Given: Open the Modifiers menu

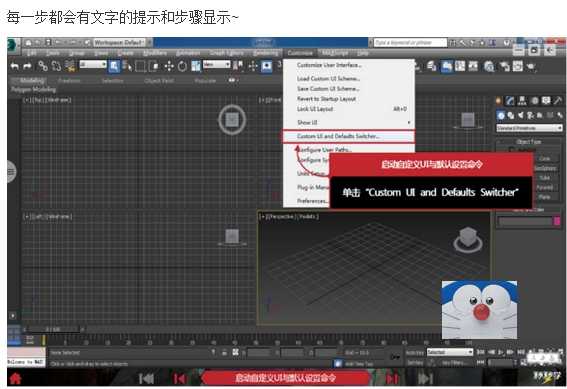Looking at the screenshot, I should point(155,53).
